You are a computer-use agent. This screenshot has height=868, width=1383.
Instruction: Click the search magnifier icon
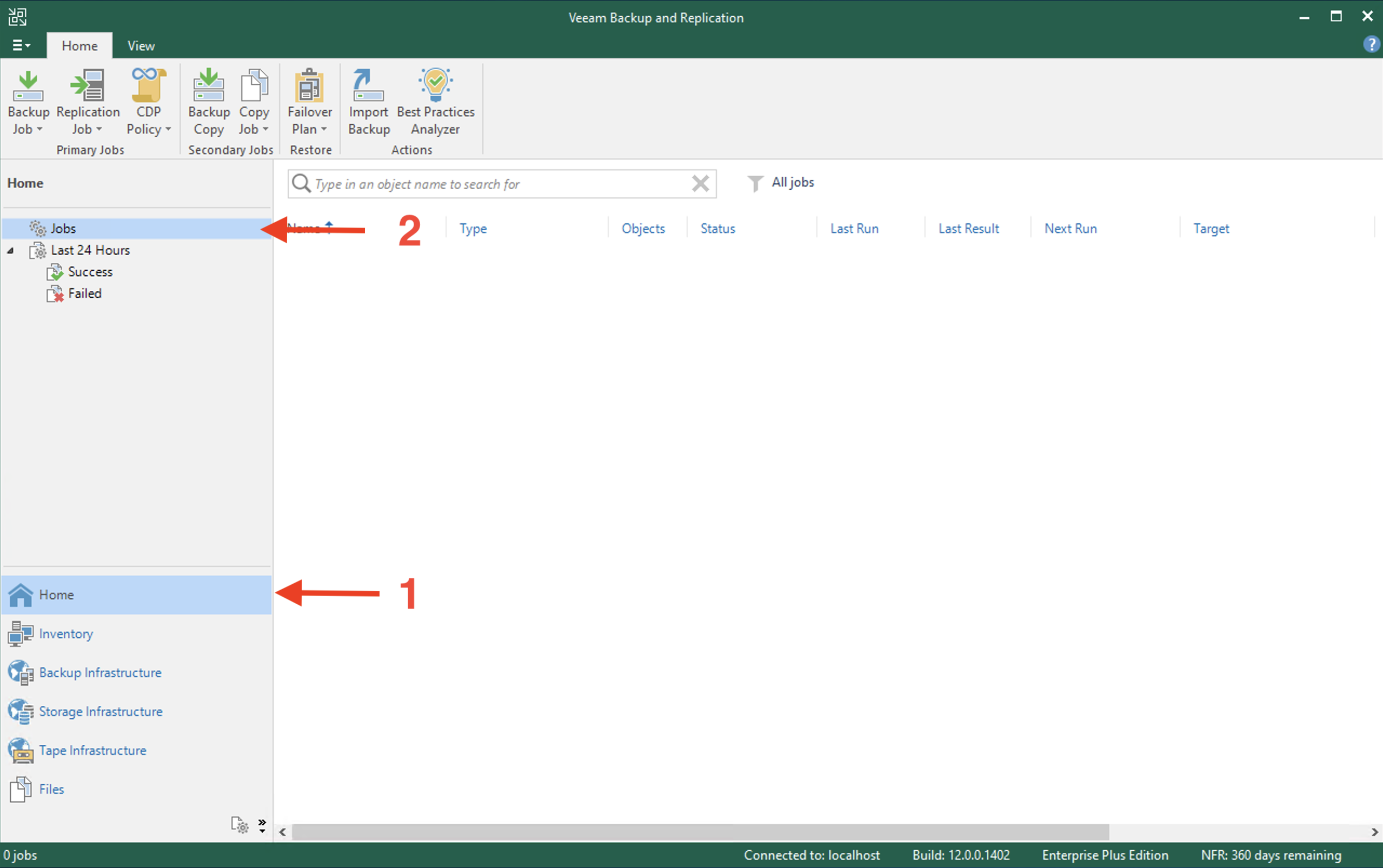tap(301, 184)
